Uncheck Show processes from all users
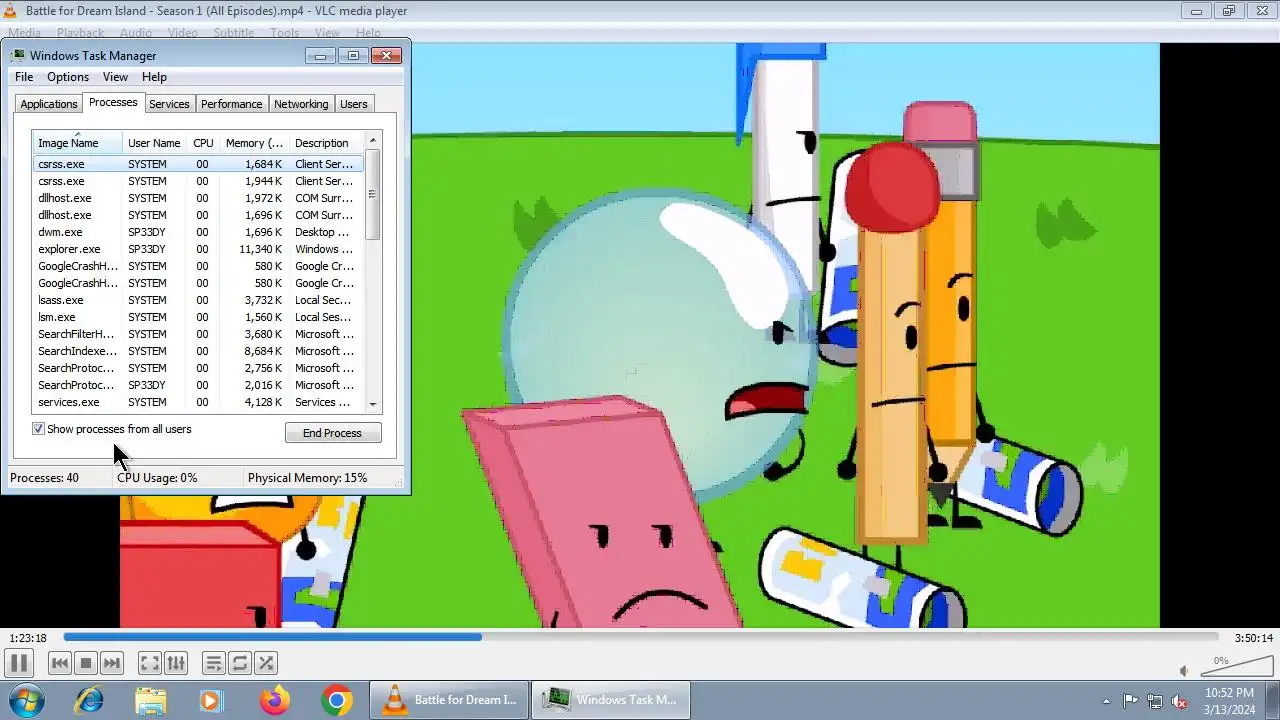The height and width of the screenshot is (720, 1280). click(38, 429)
